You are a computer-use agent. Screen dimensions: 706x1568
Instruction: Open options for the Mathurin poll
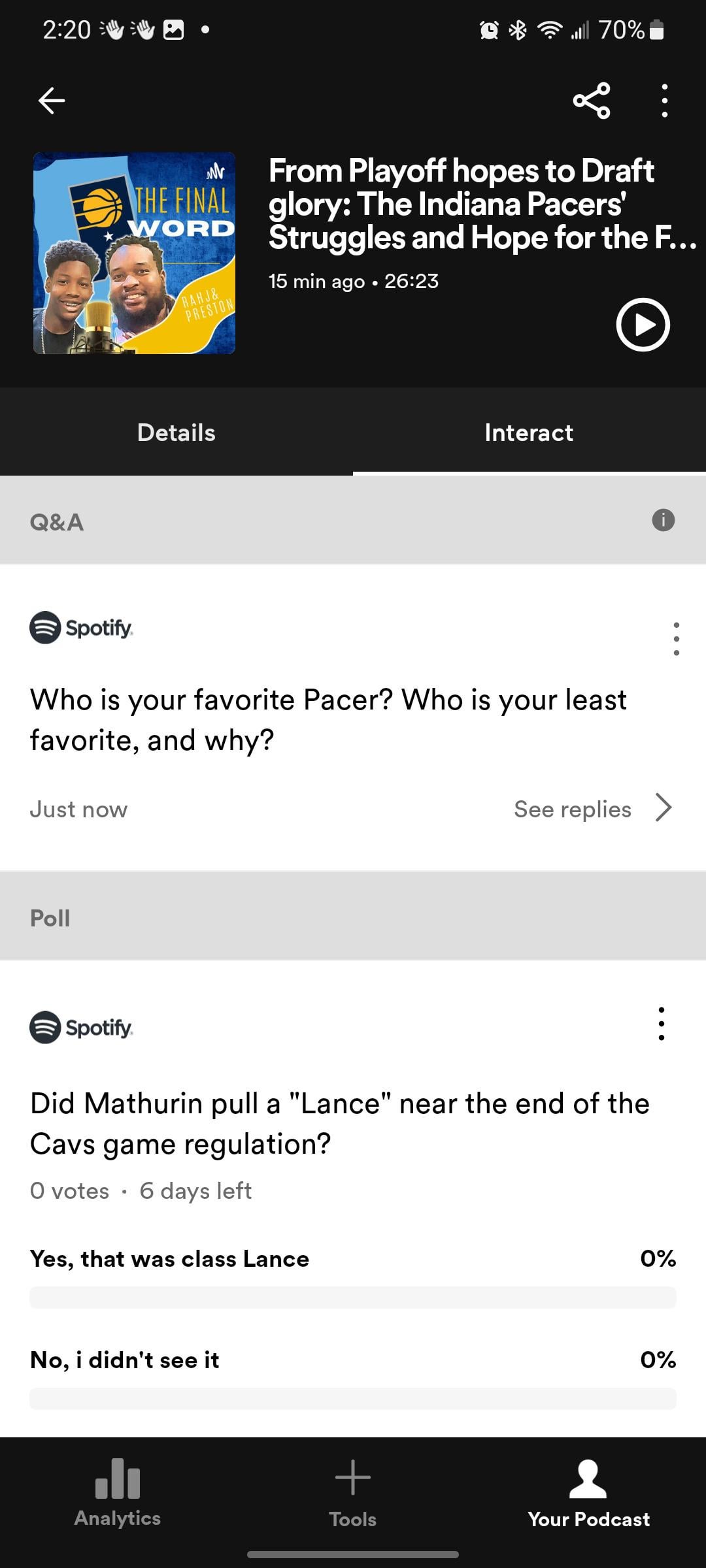(662, 1023)
